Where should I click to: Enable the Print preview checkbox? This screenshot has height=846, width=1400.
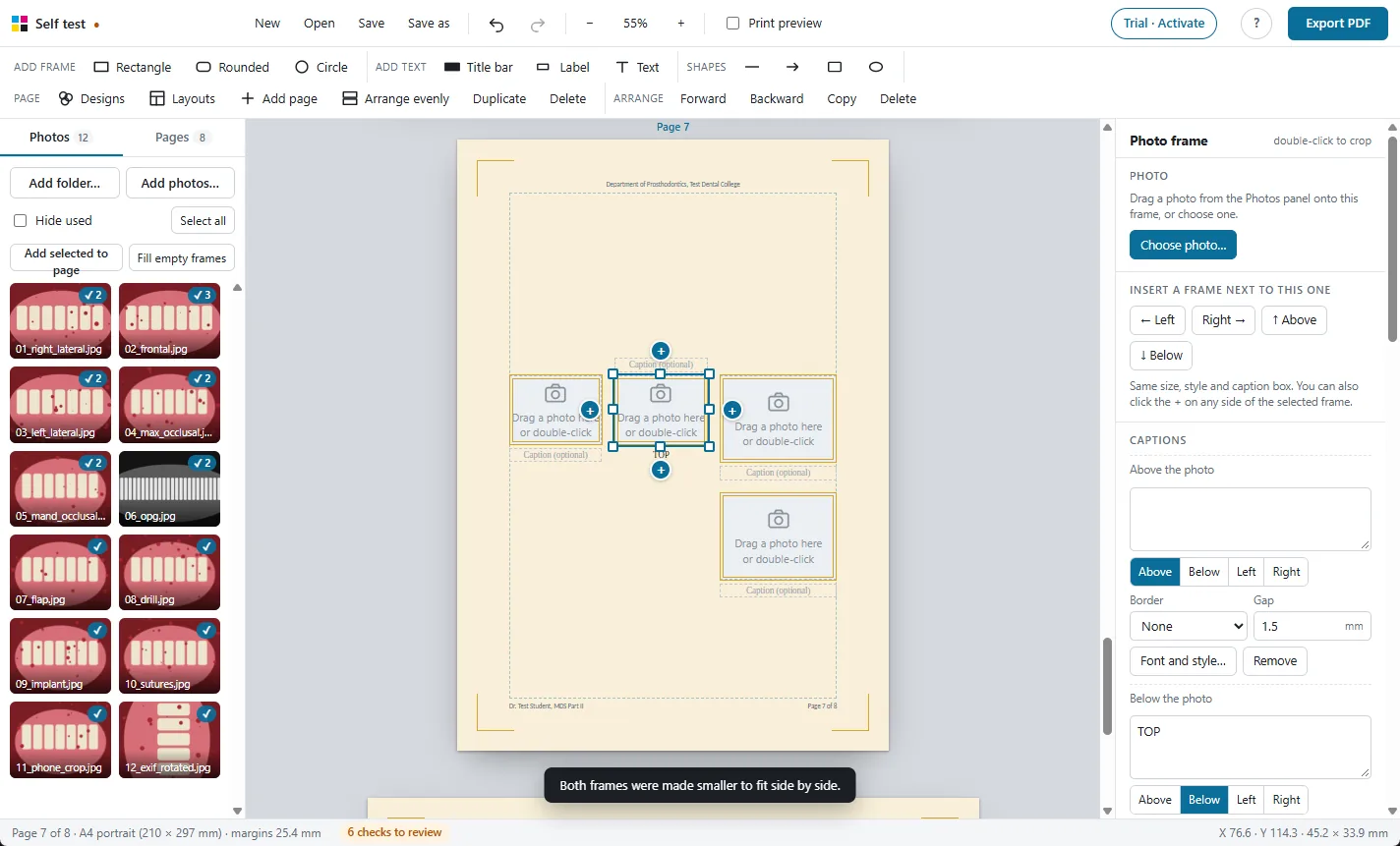[732, 23]
